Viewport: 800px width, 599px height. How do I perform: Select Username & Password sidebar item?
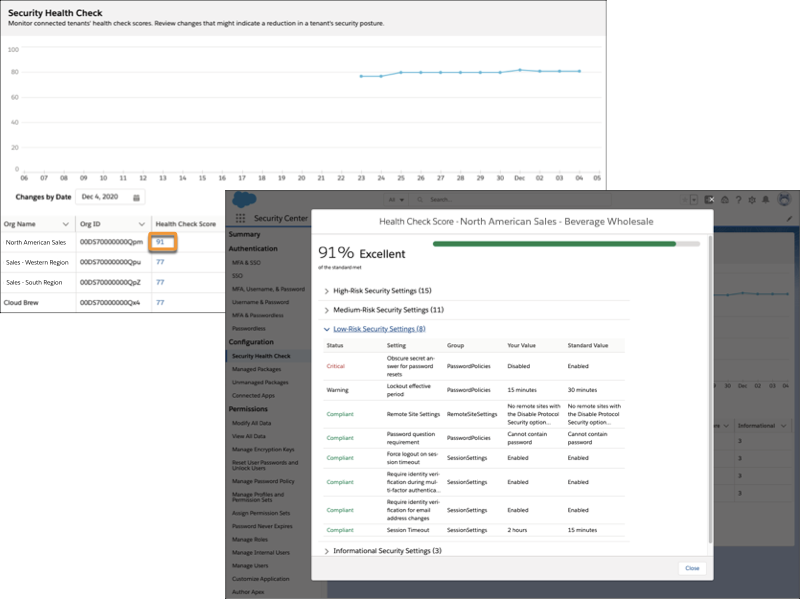tap(260, 302)
